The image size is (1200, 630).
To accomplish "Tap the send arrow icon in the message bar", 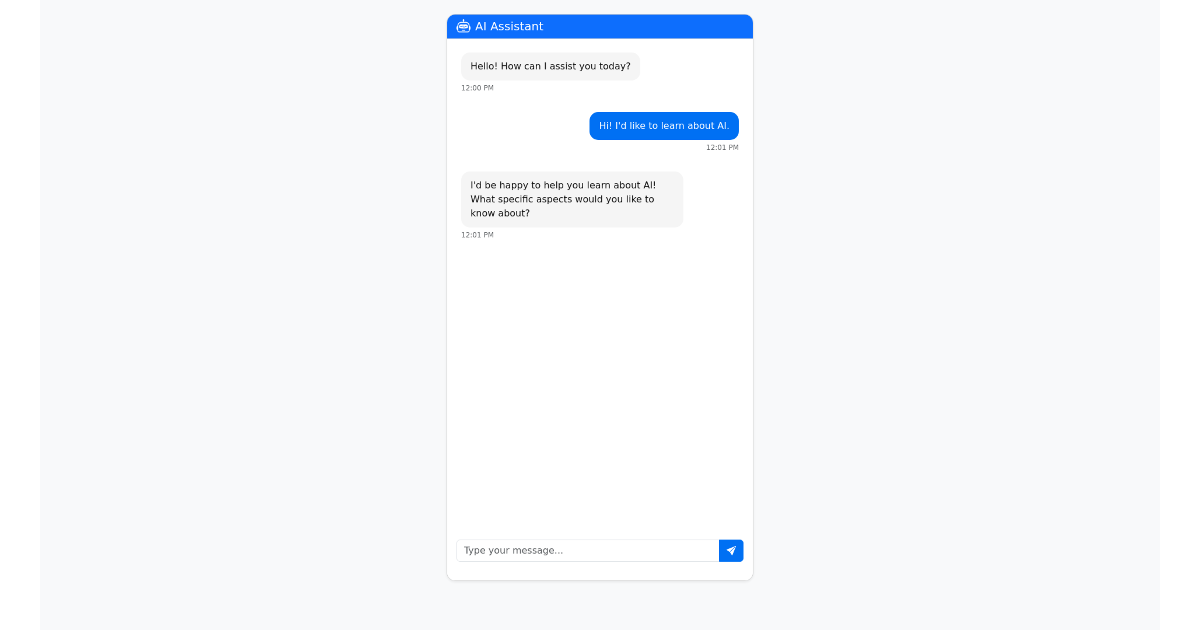I will (x=731, y=550).
